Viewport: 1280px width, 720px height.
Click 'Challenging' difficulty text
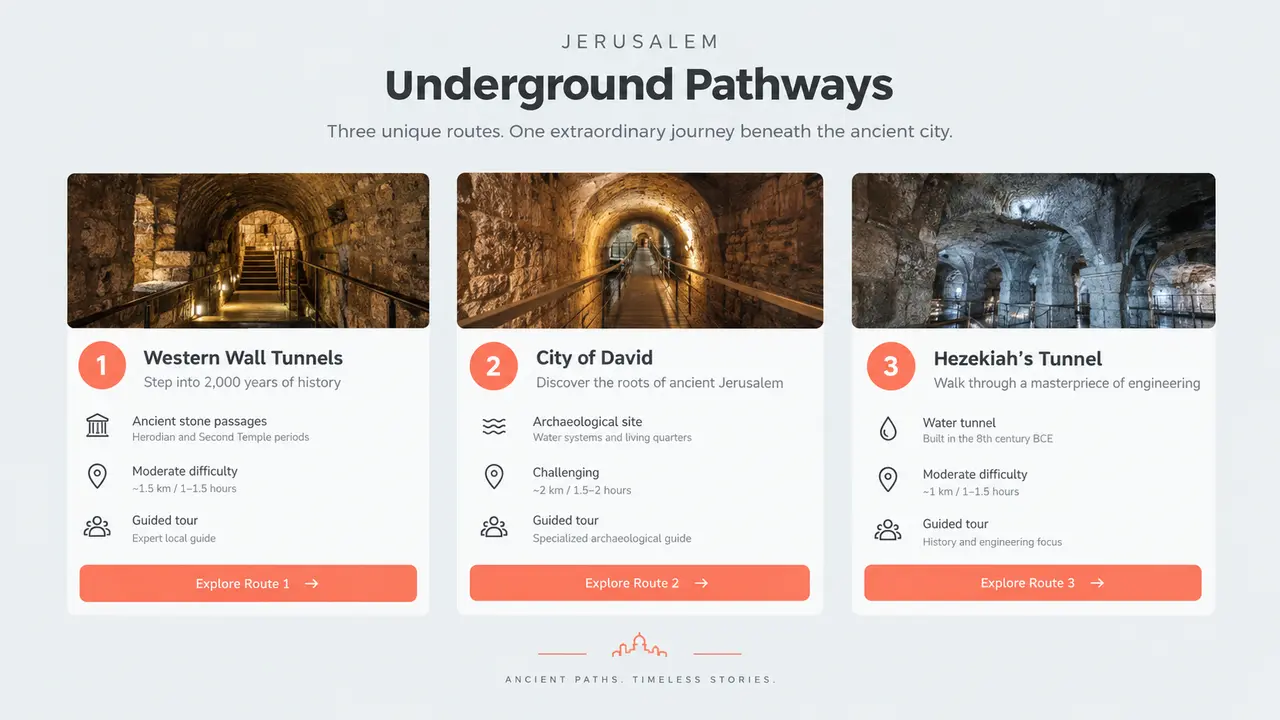click(x=566, y=472)
